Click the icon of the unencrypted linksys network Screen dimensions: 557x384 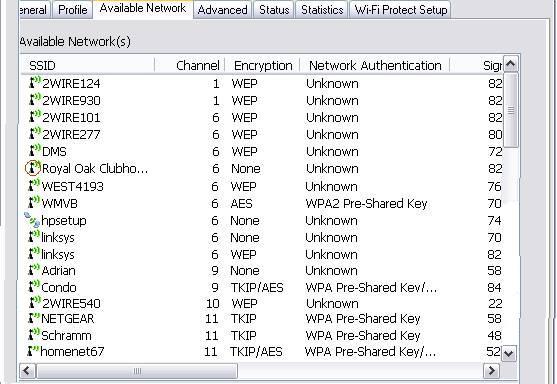pos(34,237)
